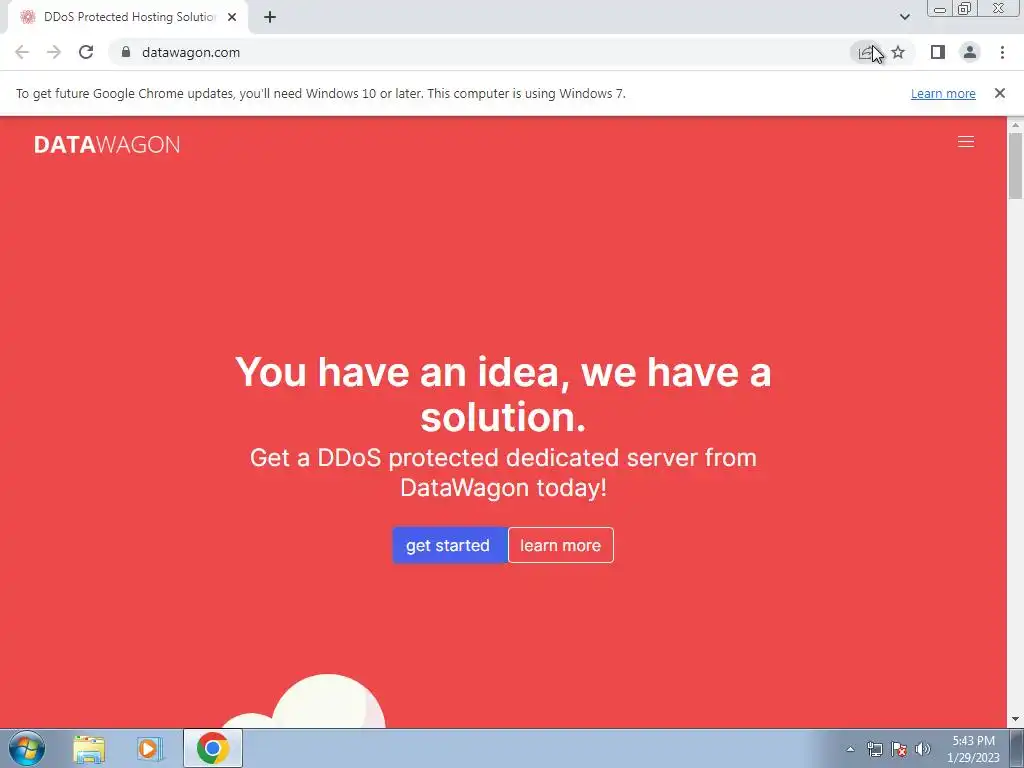Click the DATAWAGON logo
Viewport: 1024px width, 768px height.
pos(107,145)
